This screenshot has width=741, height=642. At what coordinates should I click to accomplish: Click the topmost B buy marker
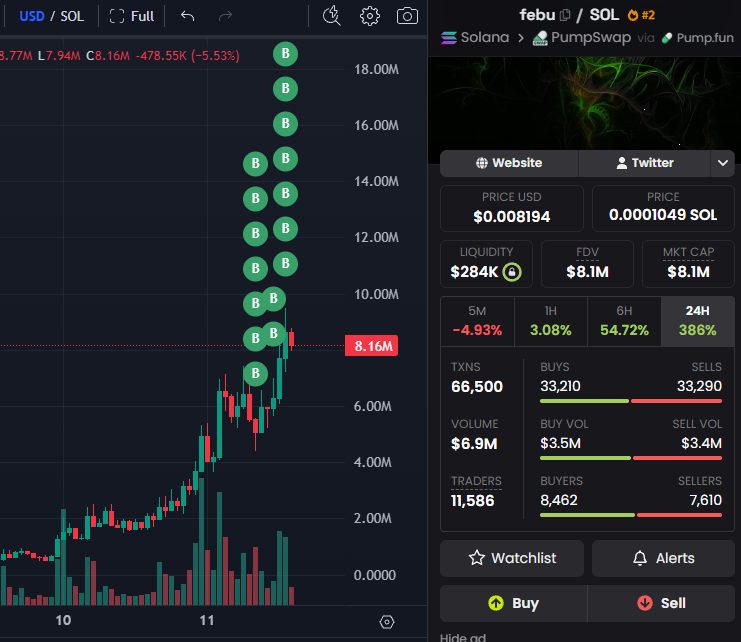point(285,54)
